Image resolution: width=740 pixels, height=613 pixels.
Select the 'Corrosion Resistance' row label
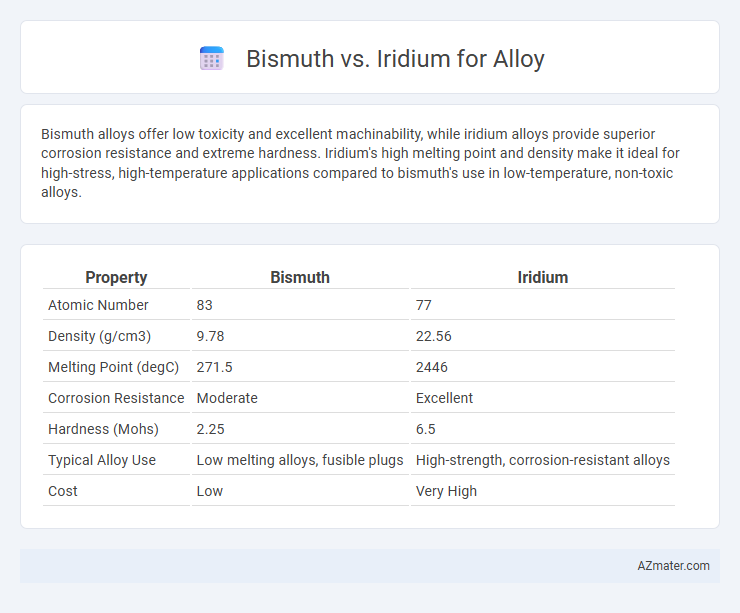[x=116, y=398]
